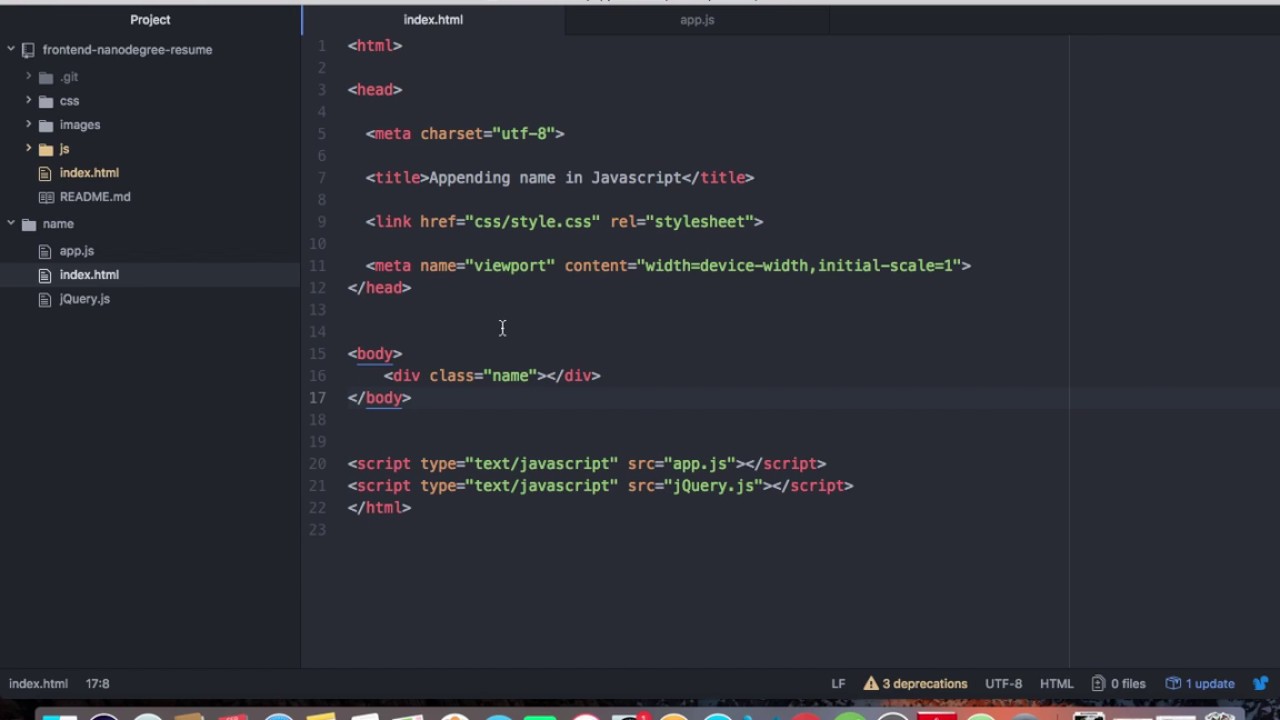Open the UTF-8 encoding selector

(1003, 684)
